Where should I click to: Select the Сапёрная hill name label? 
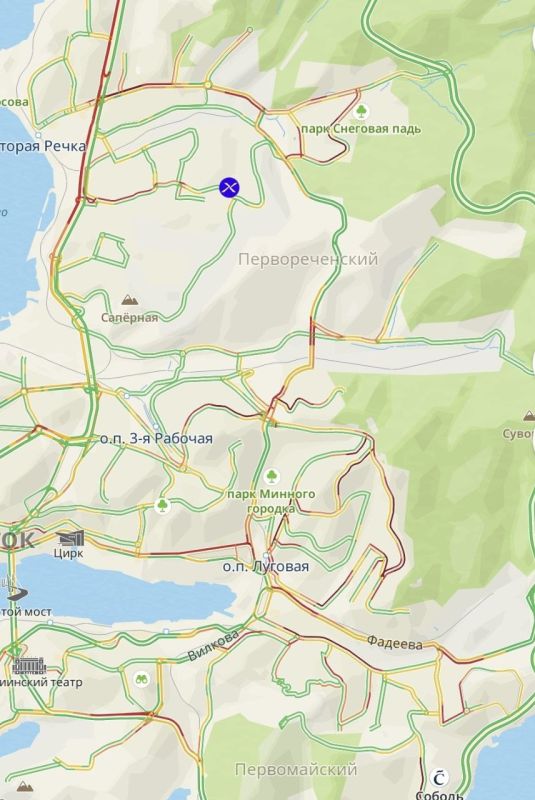tap(130, 318)
